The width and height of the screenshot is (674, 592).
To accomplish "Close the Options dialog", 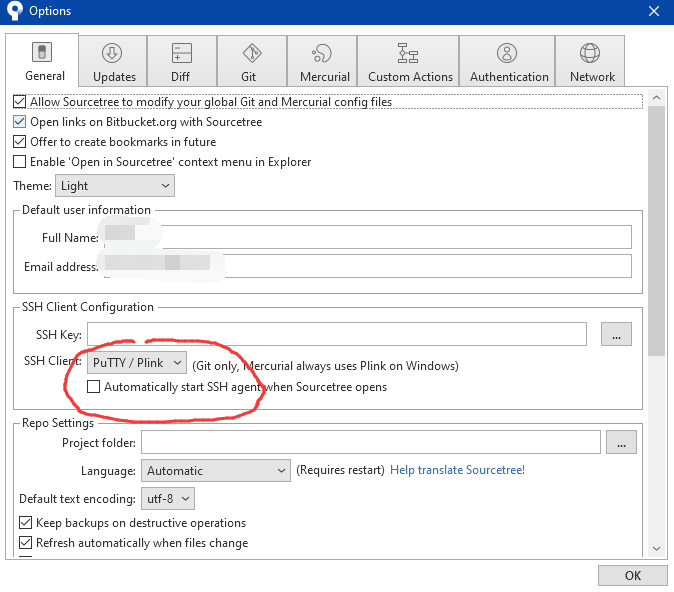I will point(654,11).
